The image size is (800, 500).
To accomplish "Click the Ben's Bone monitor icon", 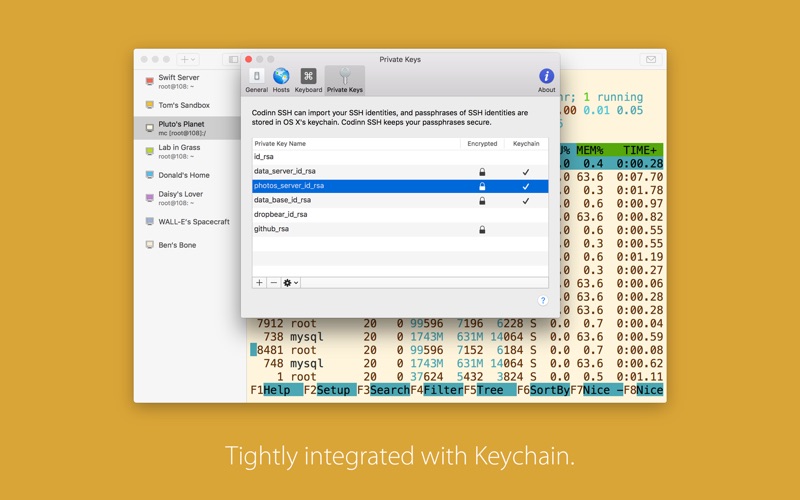I will (149, 245).
